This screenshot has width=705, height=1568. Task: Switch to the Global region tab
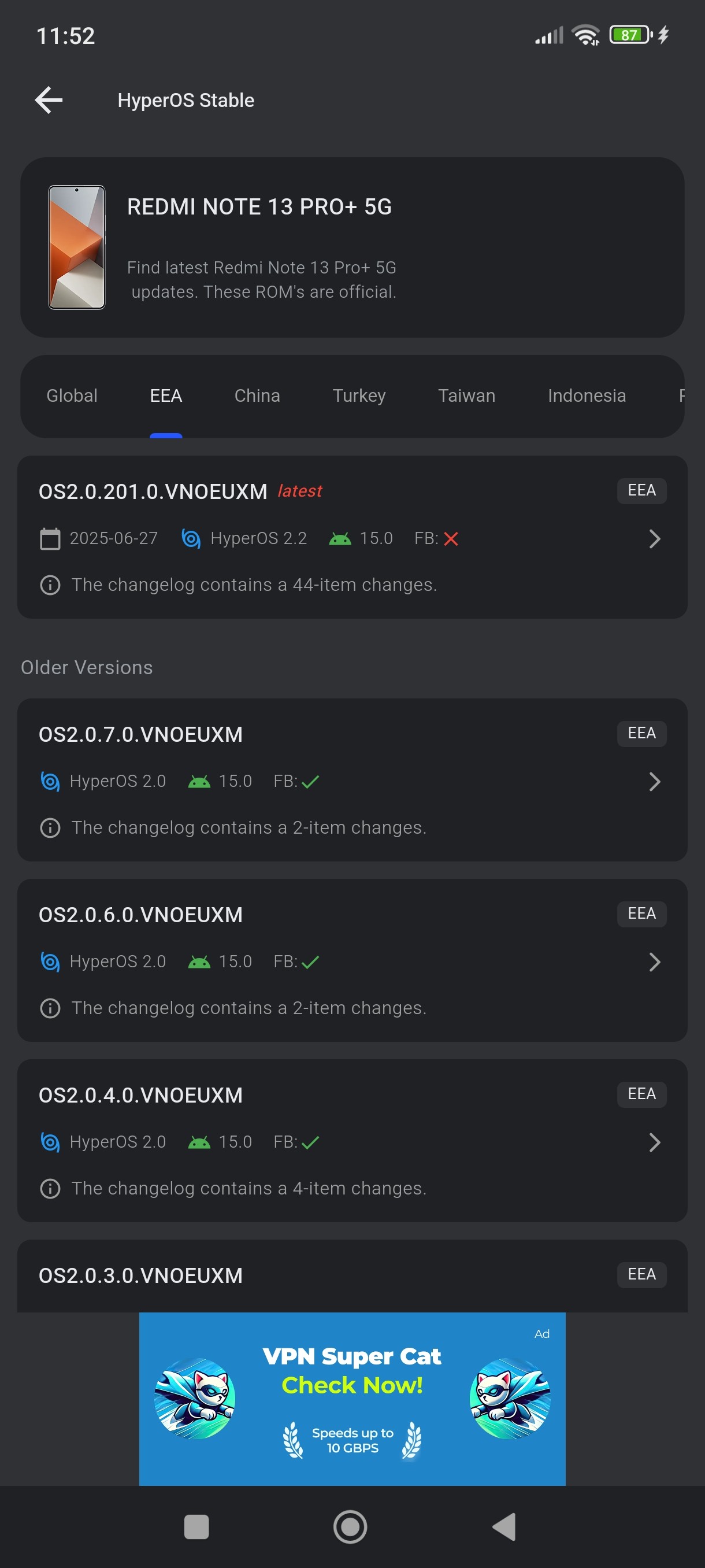click(x=72, y=395)
